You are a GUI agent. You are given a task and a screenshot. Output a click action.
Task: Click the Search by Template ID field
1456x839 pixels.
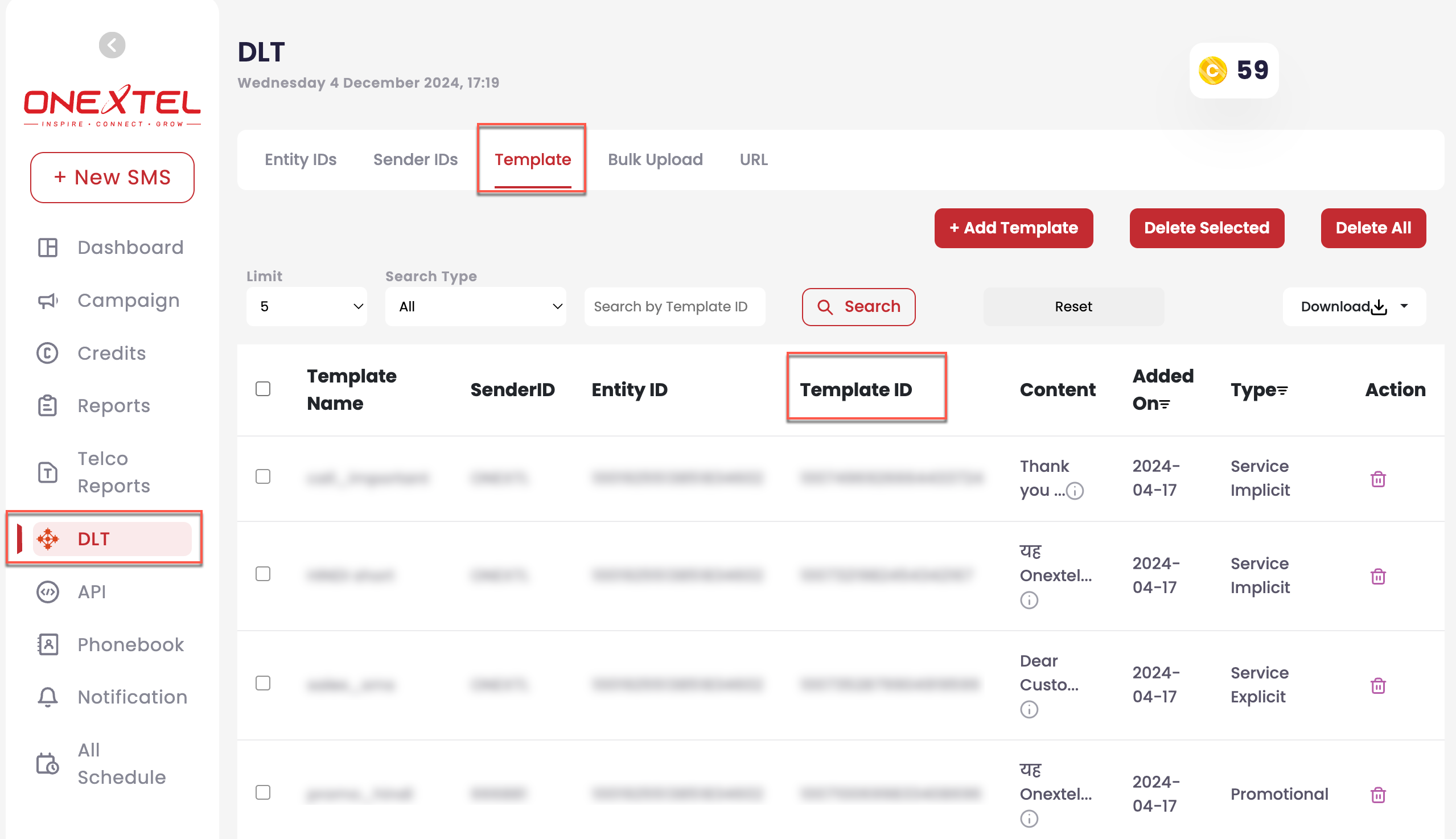674,307
